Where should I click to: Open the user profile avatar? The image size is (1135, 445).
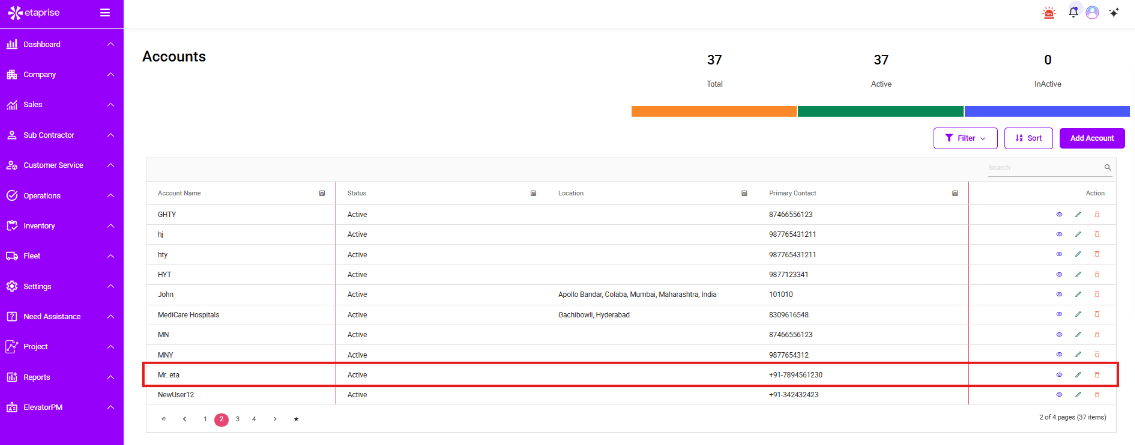(x=1092, y=12)
